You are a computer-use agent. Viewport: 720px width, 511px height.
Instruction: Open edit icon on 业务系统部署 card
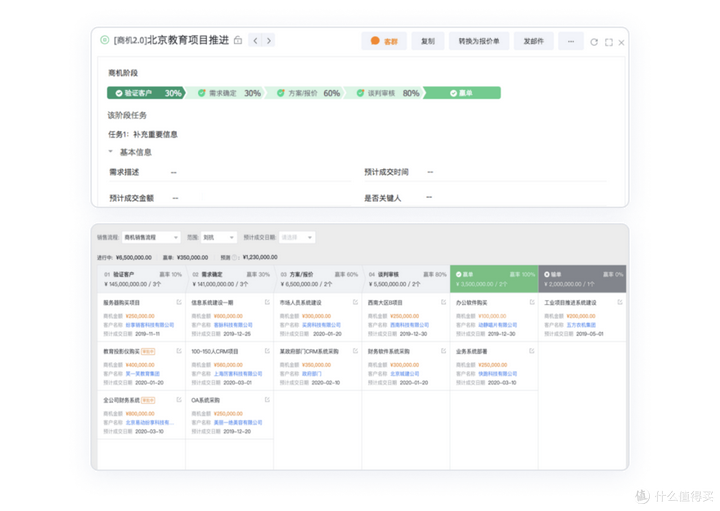(532, 351)
